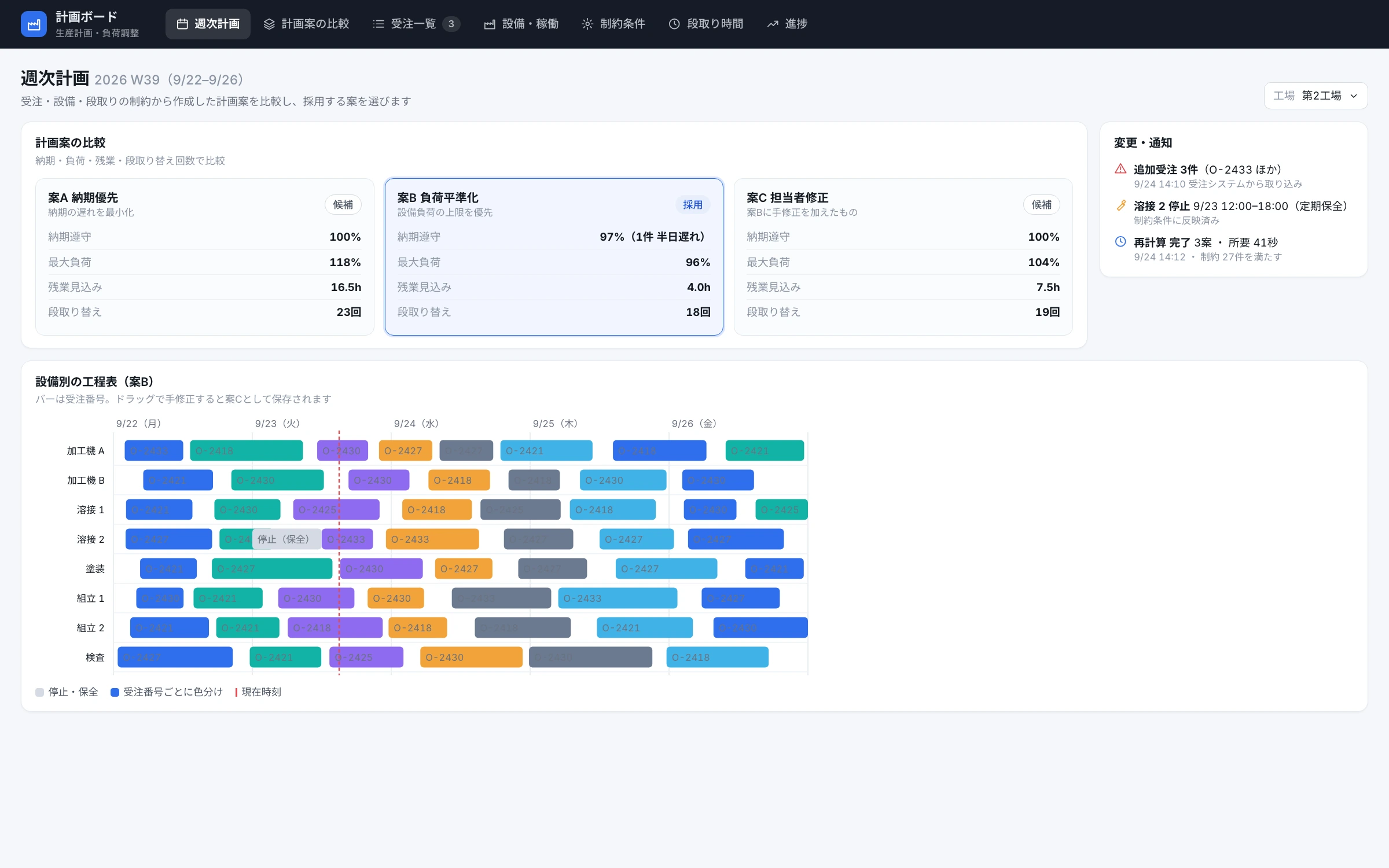Click the factory icon beside 設備・稼働
Image resolution: width=1389 pixels, height=868 pixels.
tap(490, 24)
